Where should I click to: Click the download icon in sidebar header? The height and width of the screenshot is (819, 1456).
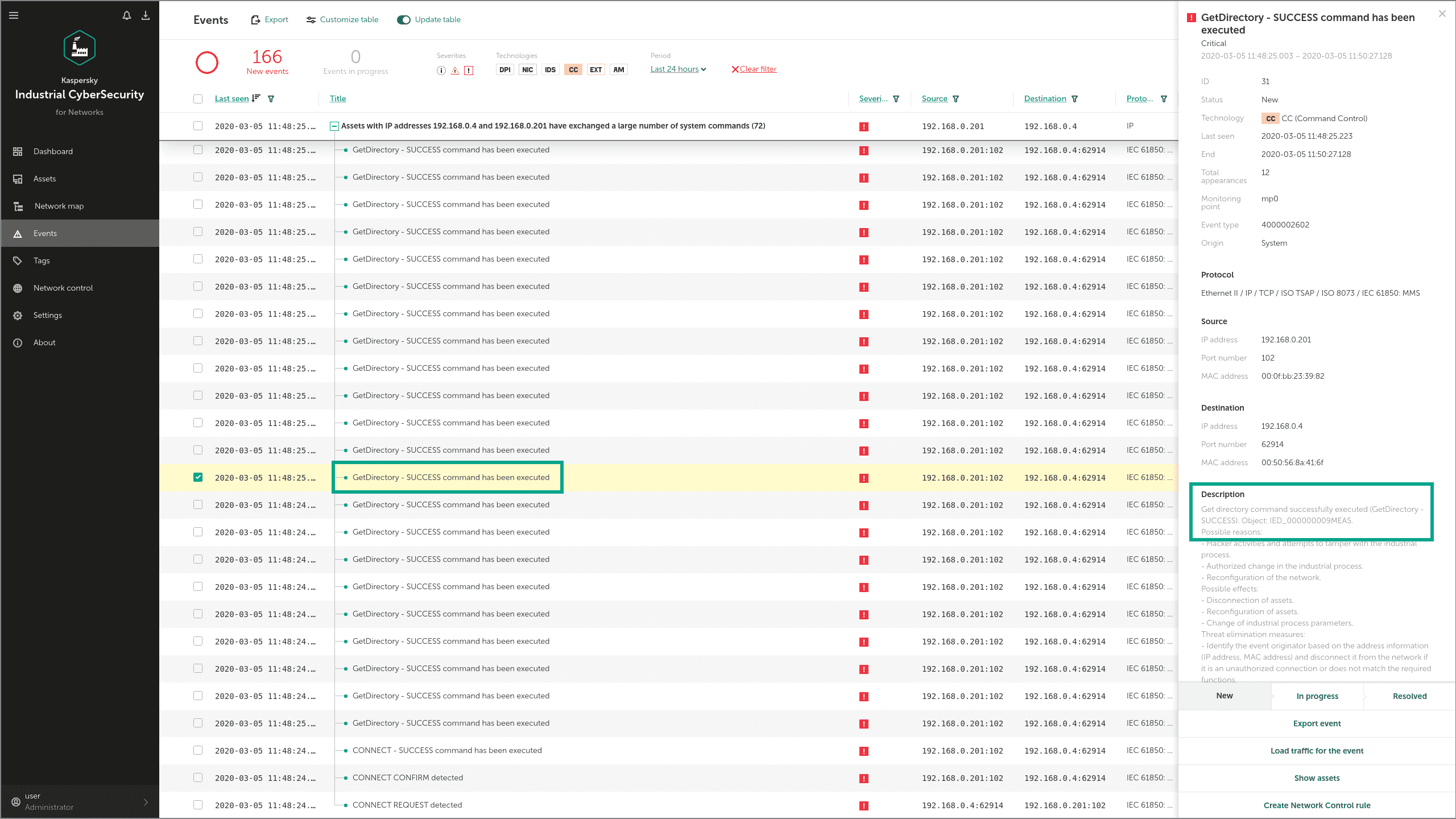coord(146,15)
